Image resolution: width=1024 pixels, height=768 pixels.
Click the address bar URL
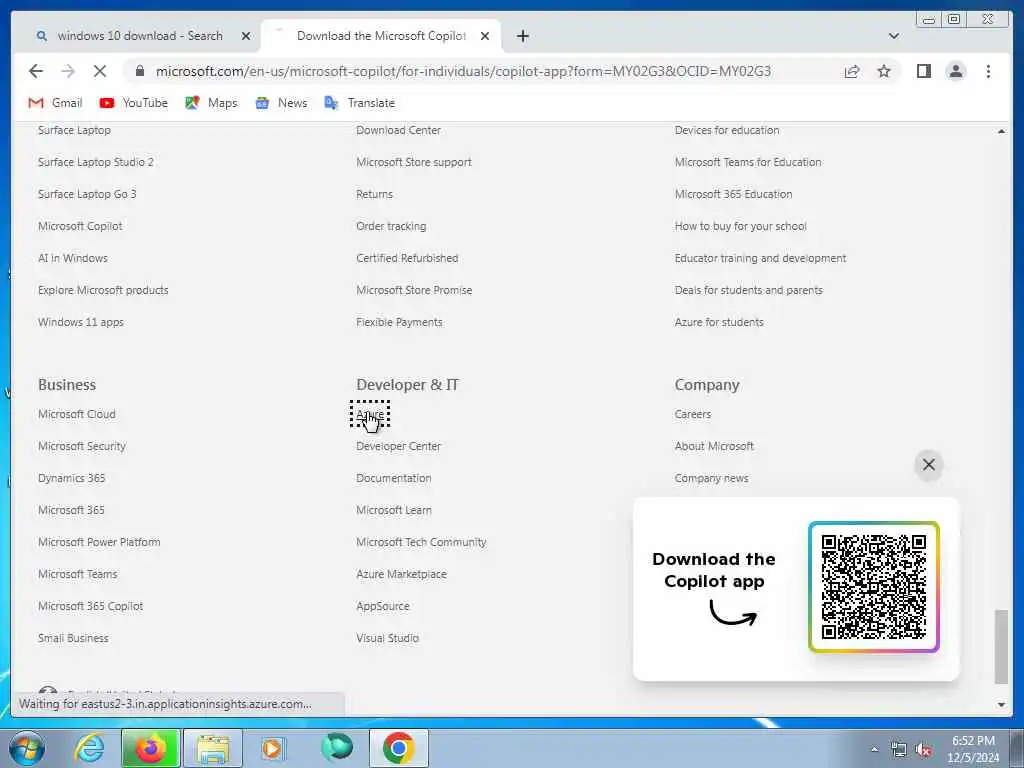pyautogui.click(x=463, y=71)
